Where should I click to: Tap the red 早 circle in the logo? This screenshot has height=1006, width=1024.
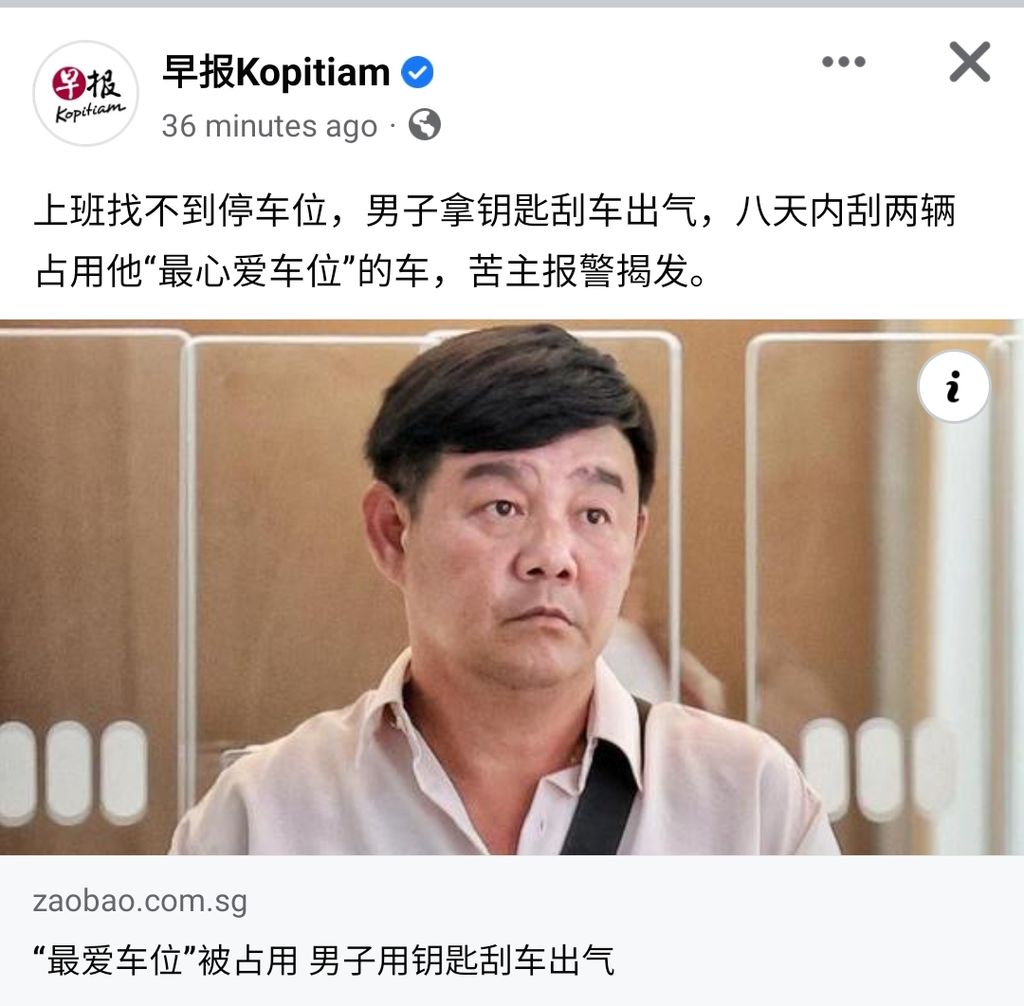click(69, 83)
